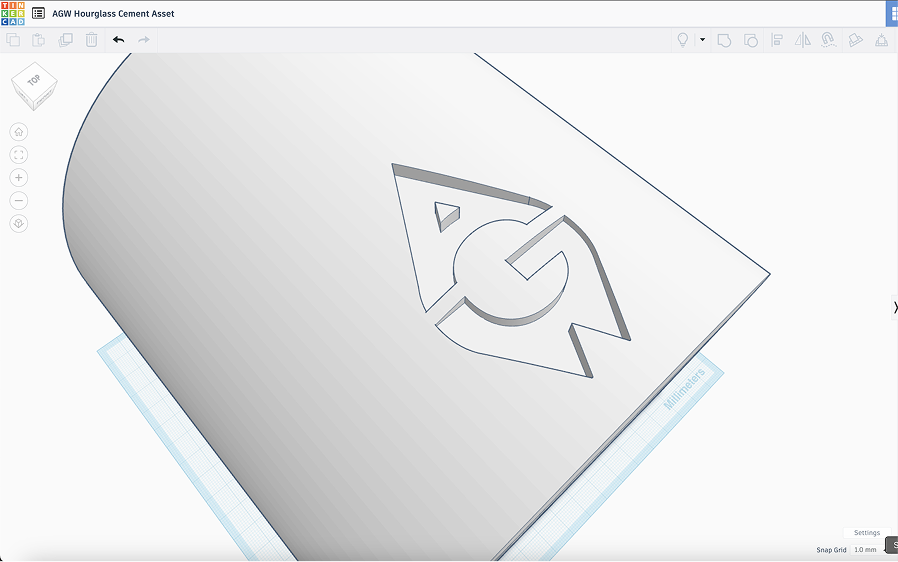The image size is (898, 562).
Task: Click the TOP face of view cube
Action: pyautogui.click(x=34, y=80)
